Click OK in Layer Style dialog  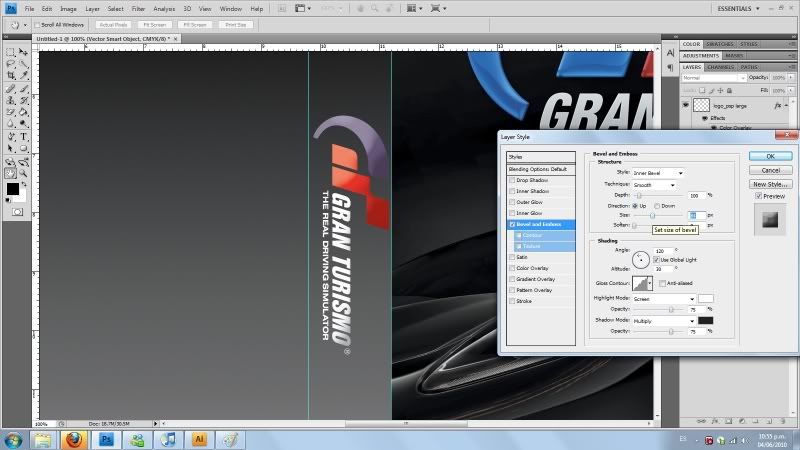tap(770, 156)
